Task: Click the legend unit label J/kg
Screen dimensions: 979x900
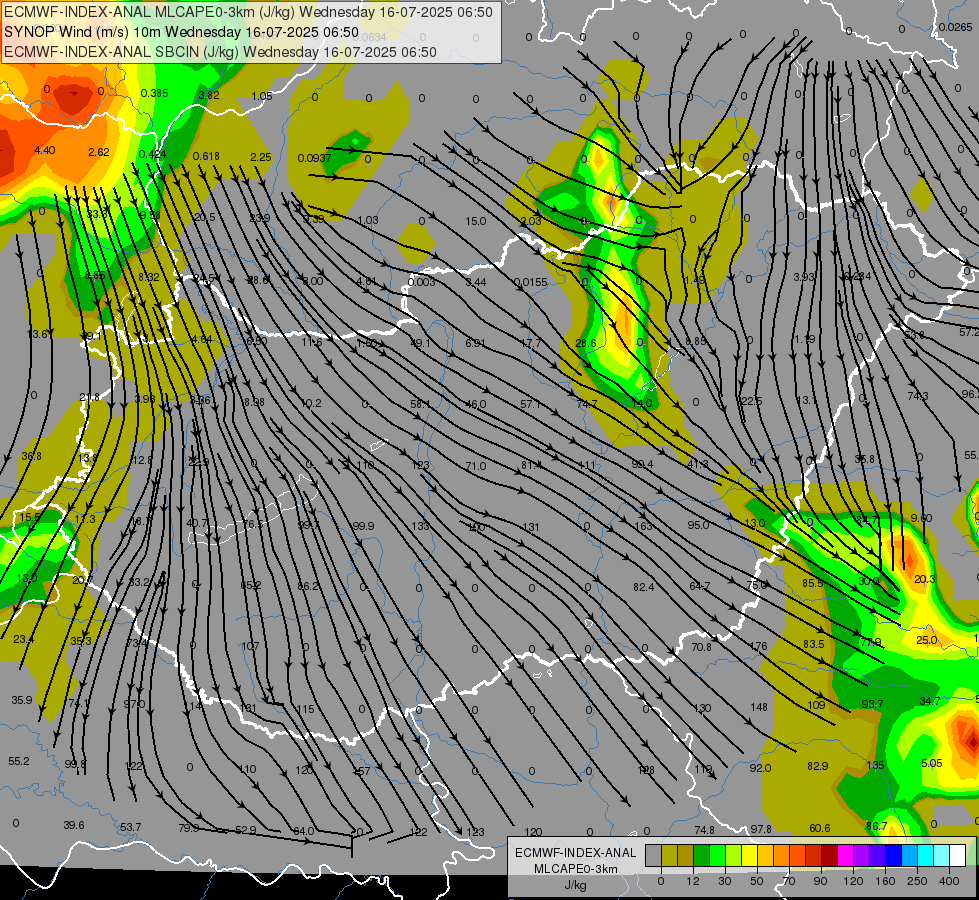Action: coord(576,884)
